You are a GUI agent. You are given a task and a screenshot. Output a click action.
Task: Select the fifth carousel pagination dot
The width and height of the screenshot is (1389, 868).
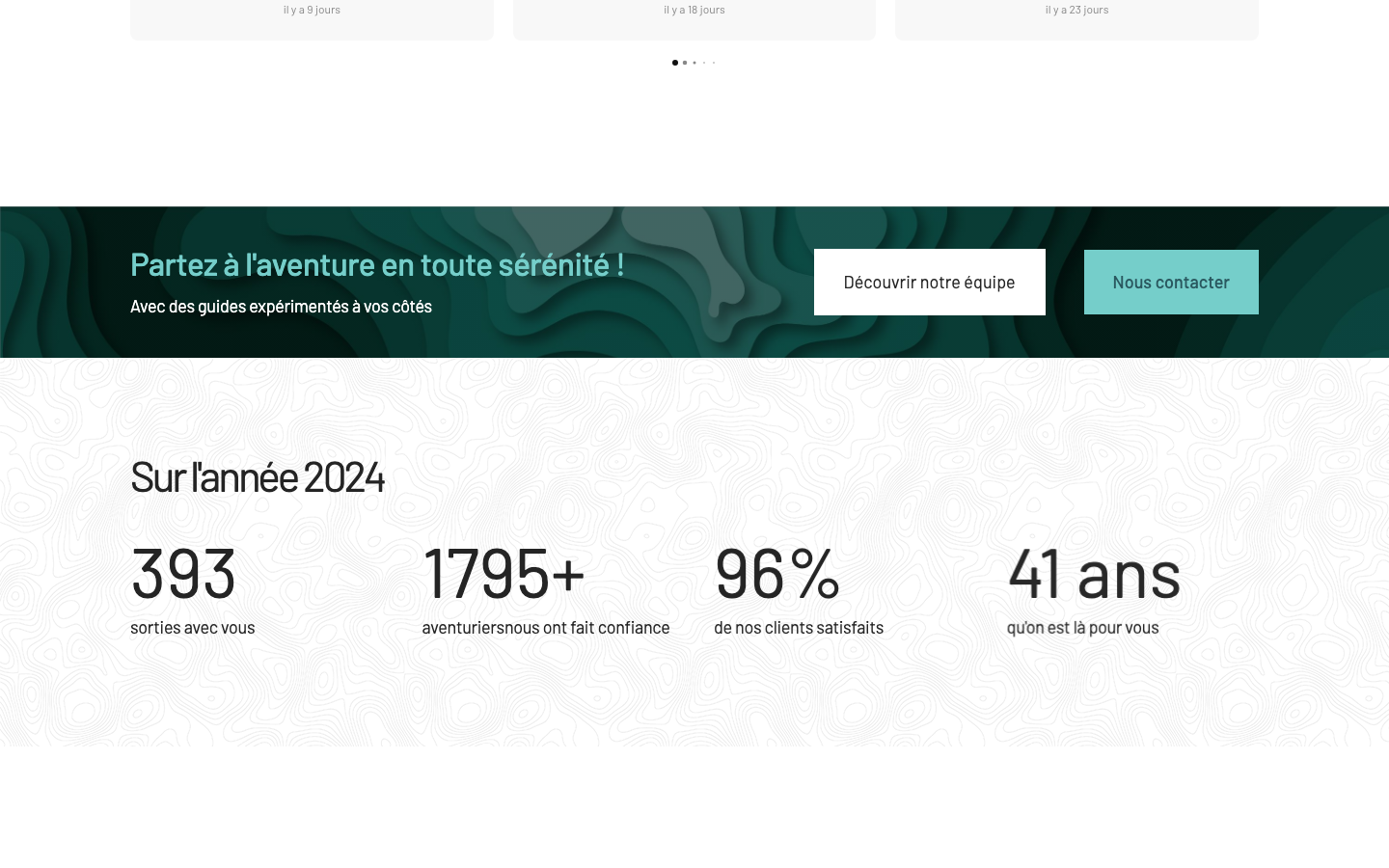coord(714,63)
